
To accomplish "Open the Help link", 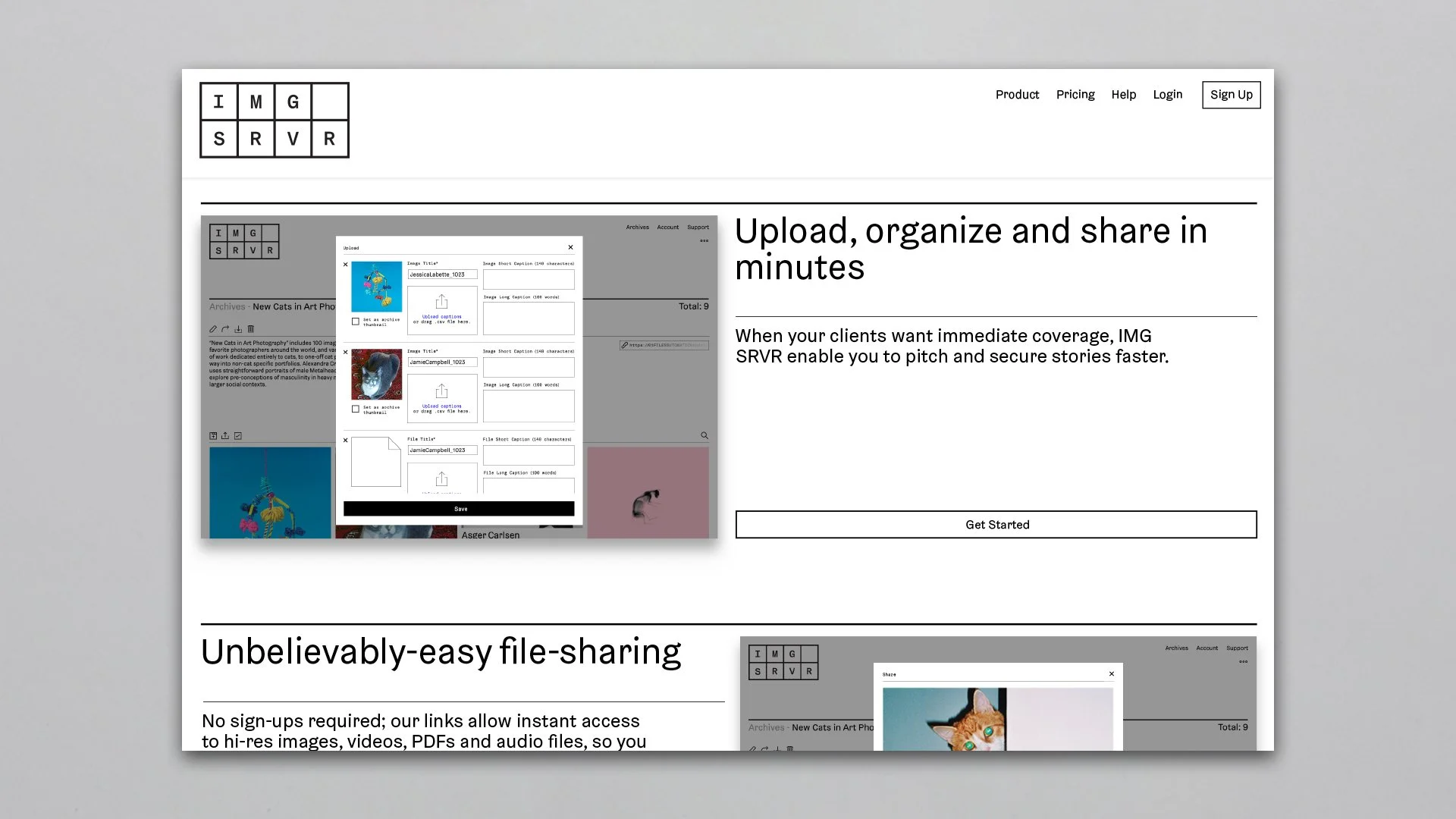I will tap(1123, 95).
